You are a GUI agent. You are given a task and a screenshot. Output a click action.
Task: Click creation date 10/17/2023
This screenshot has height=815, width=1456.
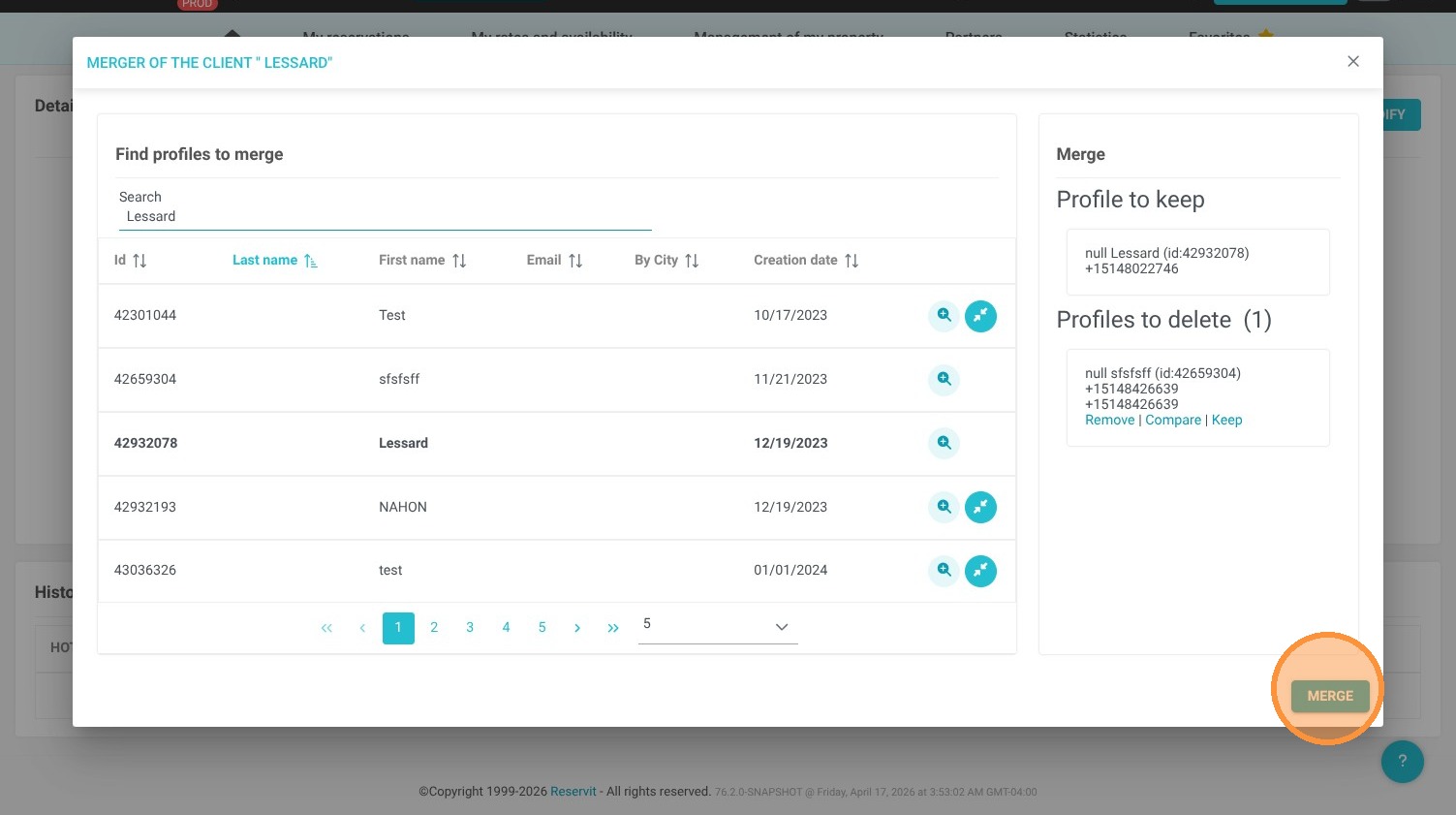click(x=790, y=316)
